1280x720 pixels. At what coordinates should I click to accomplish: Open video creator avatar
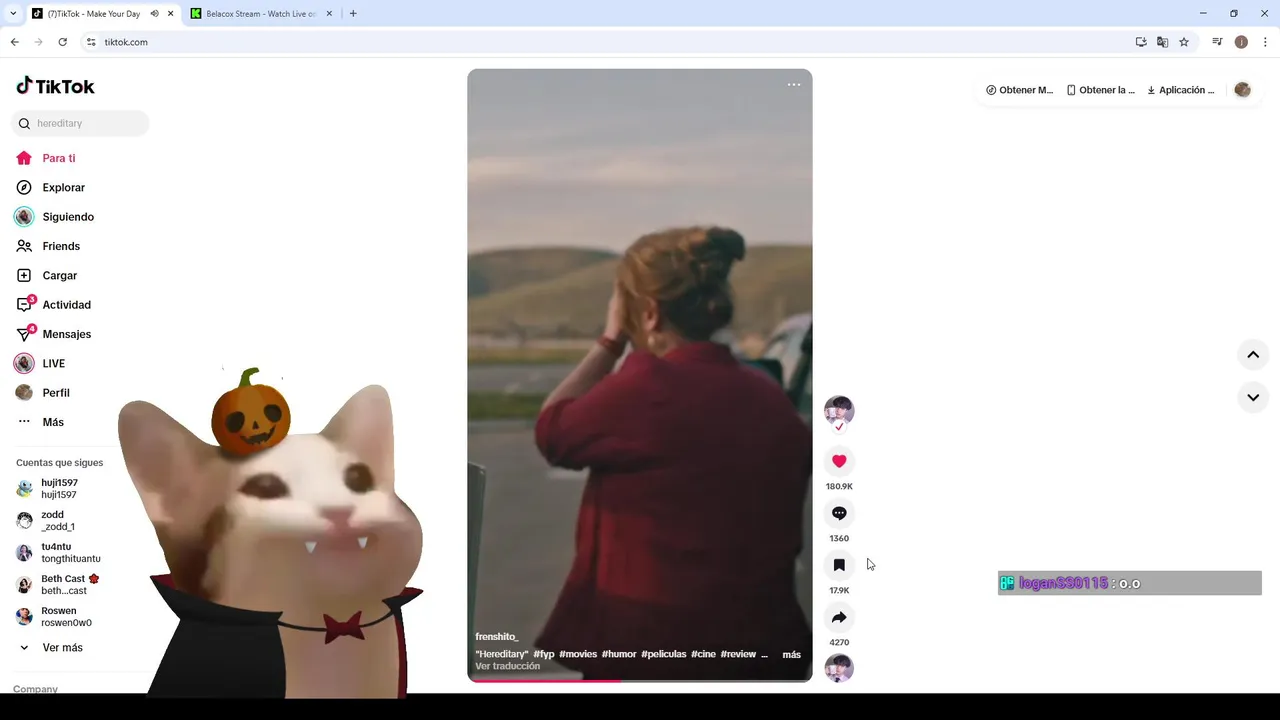pyautogui.click(x=839, y=411)
